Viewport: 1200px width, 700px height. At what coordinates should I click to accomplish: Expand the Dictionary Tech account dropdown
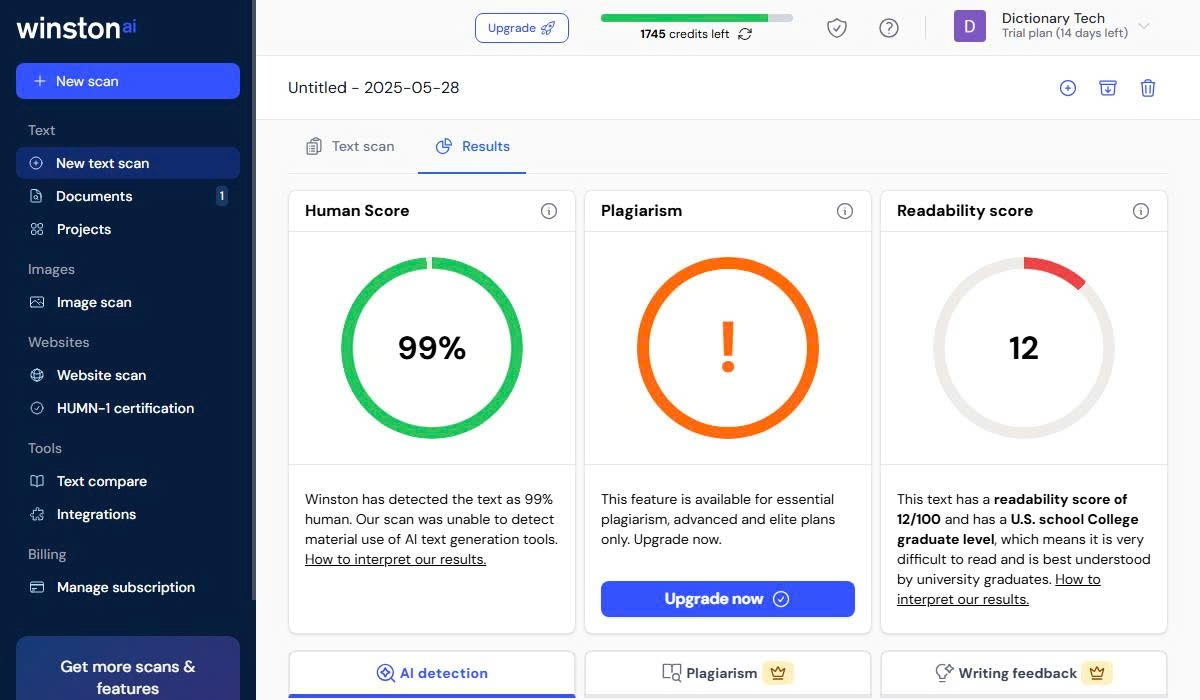(x=1144, y=26)
